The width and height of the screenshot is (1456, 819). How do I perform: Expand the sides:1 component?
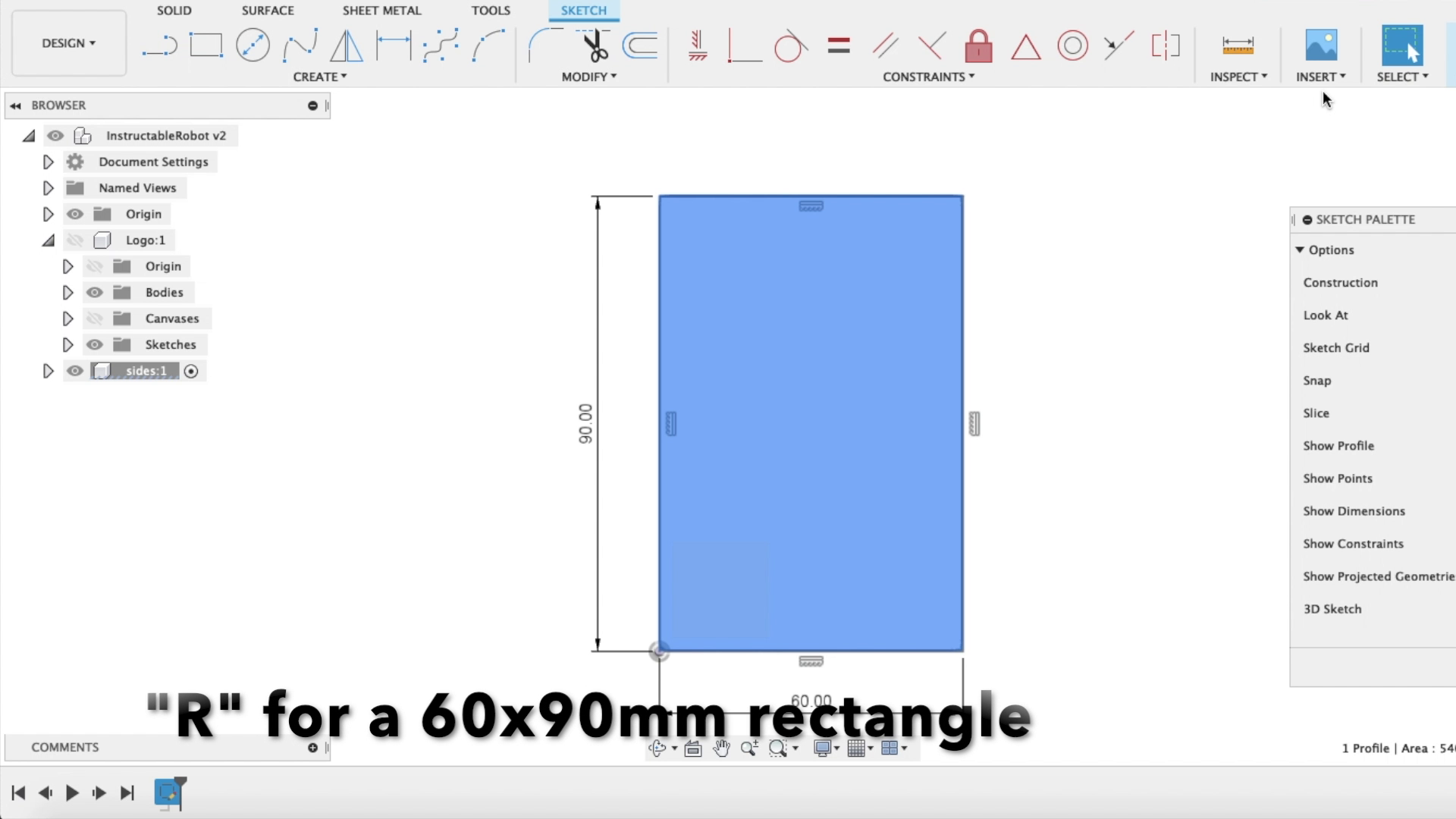(48, 372)
